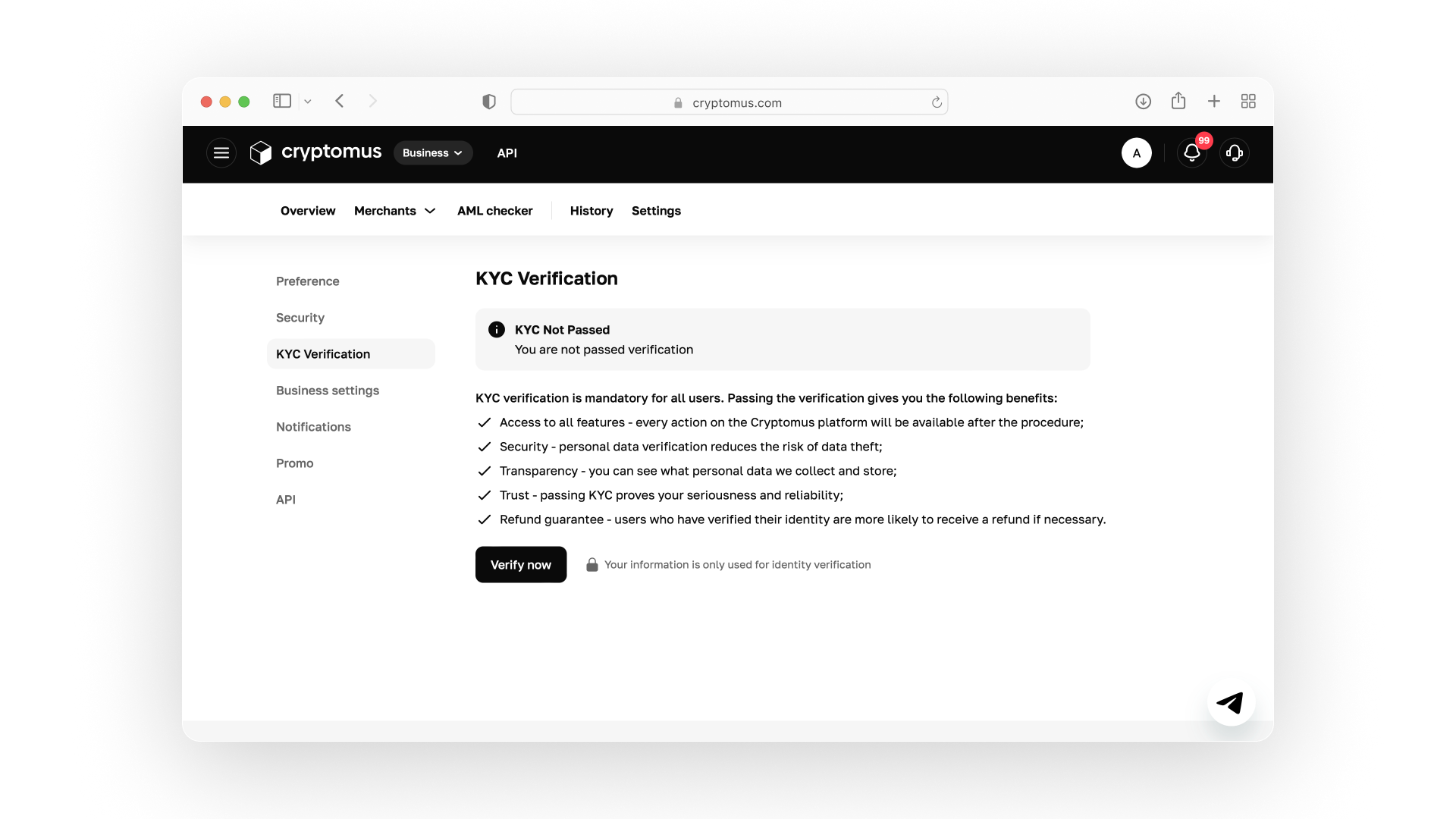The image size is (1456, 819).
Task: Open the notifications bell icon
Action: coord(1192,153)
